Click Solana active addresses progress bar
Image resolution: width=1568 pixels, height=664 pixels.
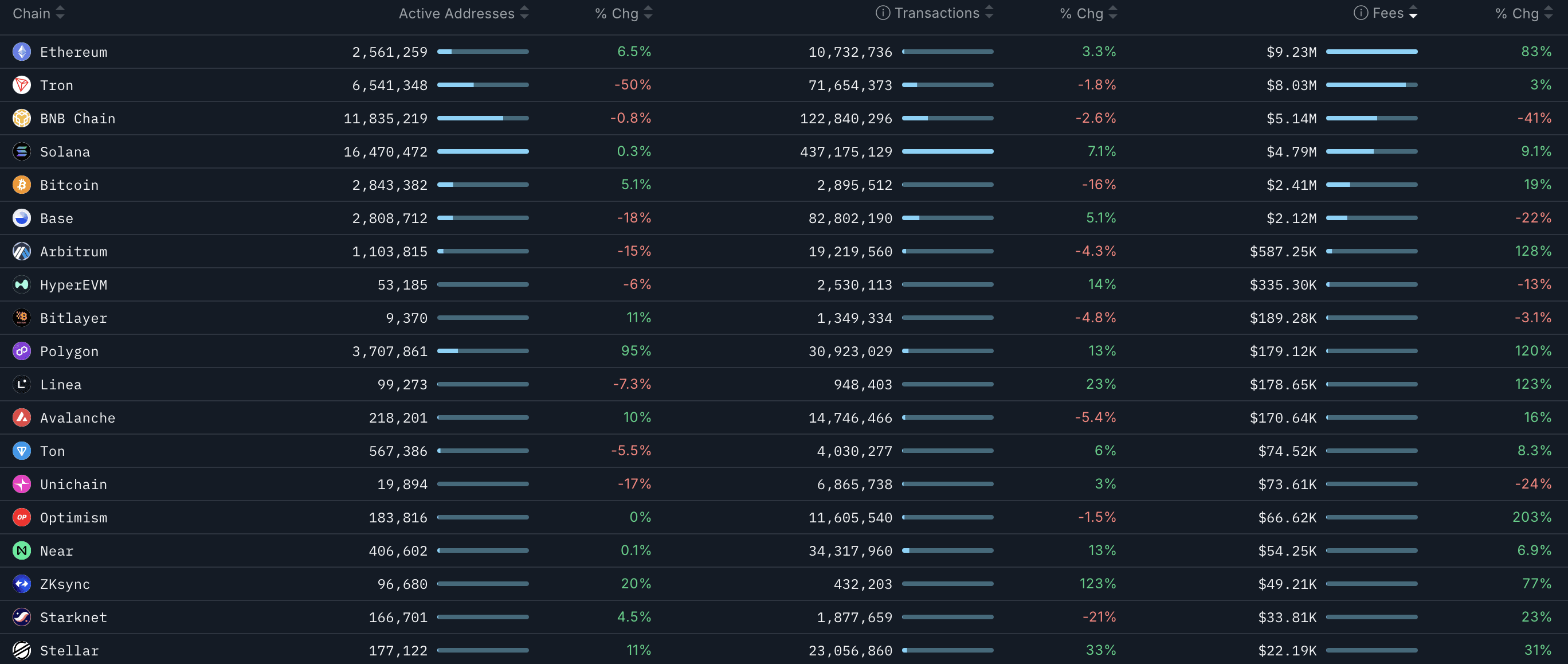[x=483, y=152]
